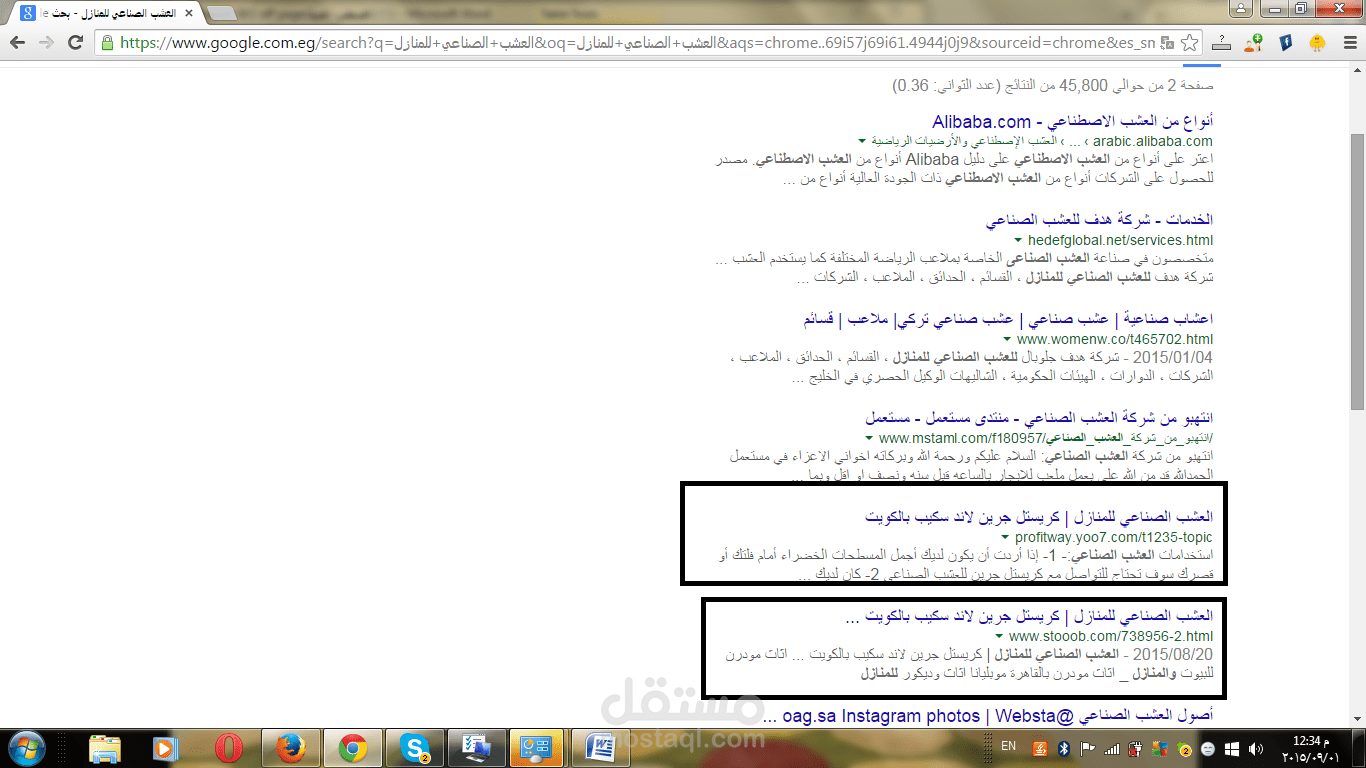The height and width of the screenshot is (768, 1366).
Task: Open the Alibaba.com result title link
Action: click(1073, 122)
